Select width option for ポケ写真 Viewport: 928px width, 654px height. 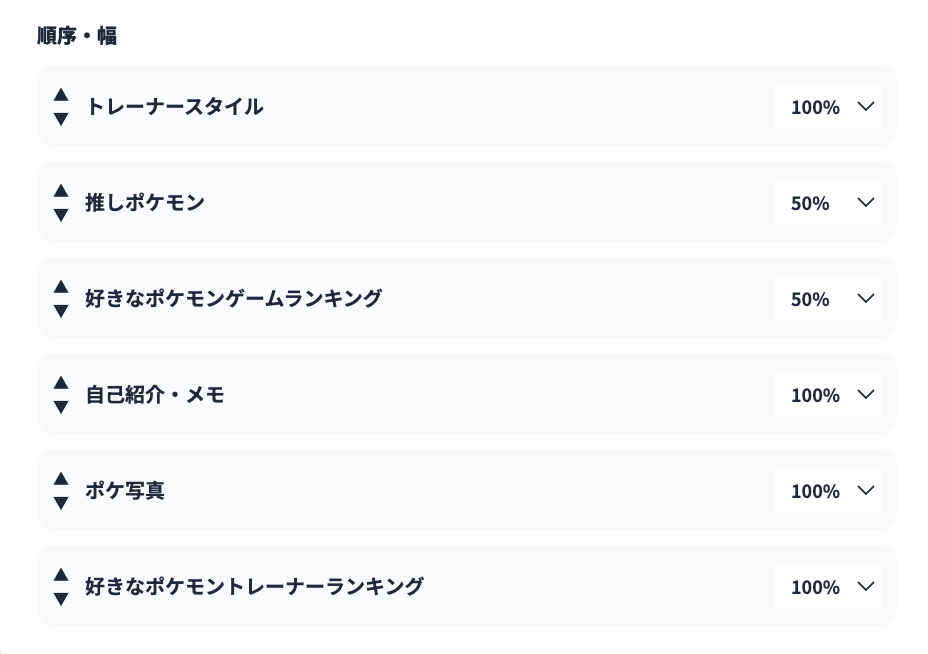pyautogui.click(x=828, y=491)
